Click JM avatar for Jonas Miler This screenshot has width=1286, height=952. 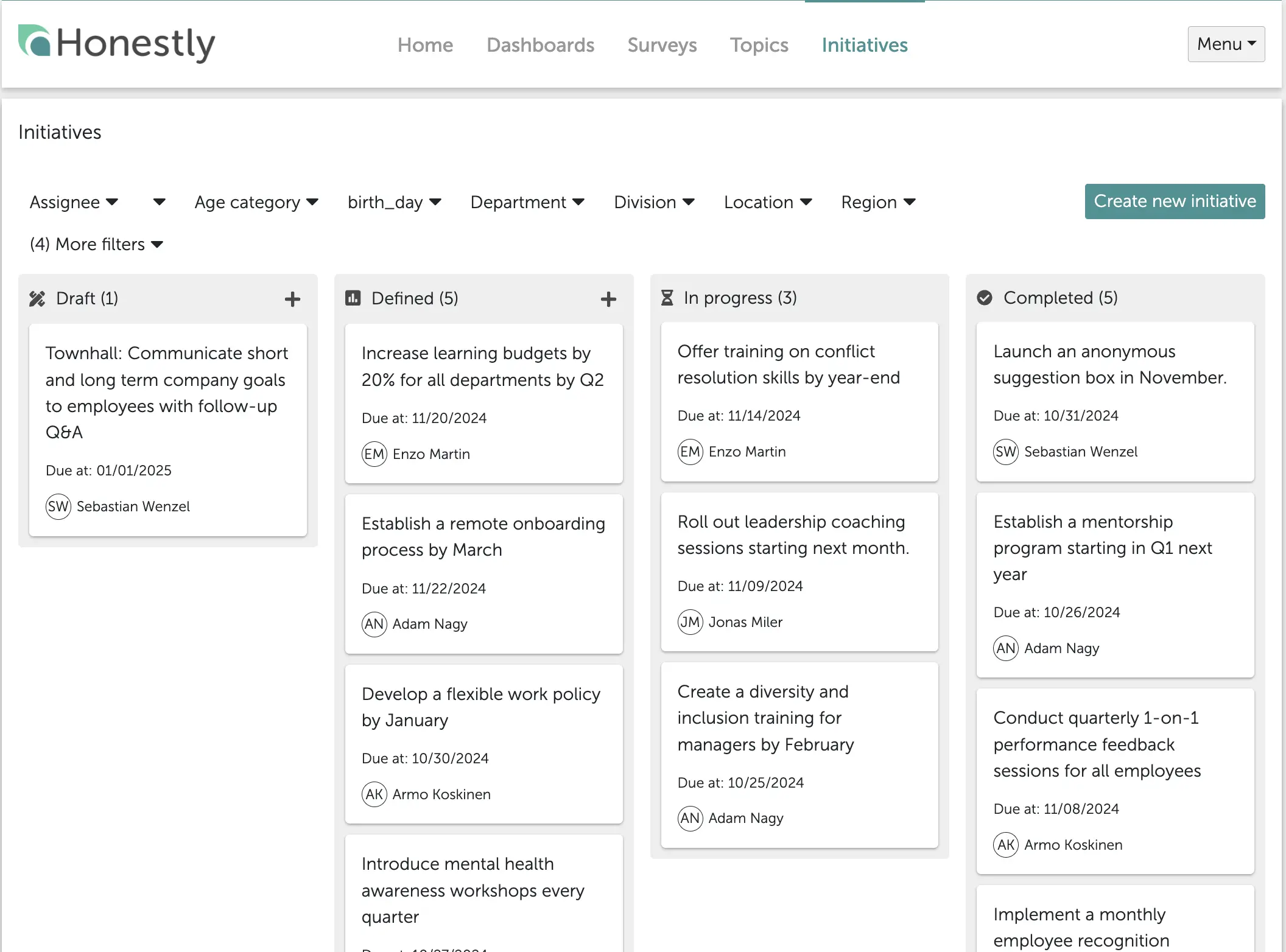point(690,622)
